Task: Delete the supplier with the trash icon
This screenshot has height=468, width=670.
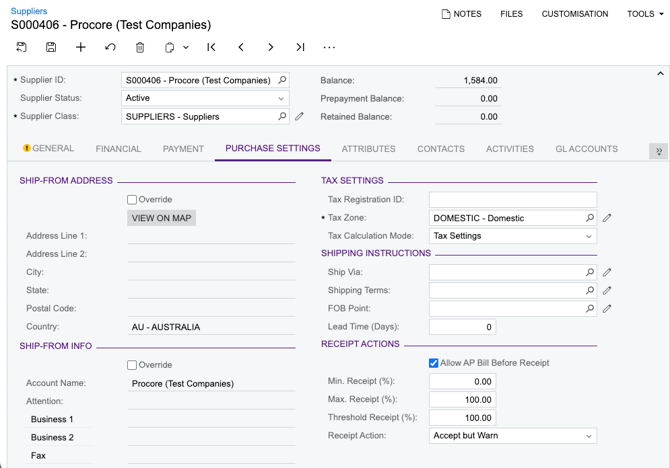Action: [x=140, y=47]
